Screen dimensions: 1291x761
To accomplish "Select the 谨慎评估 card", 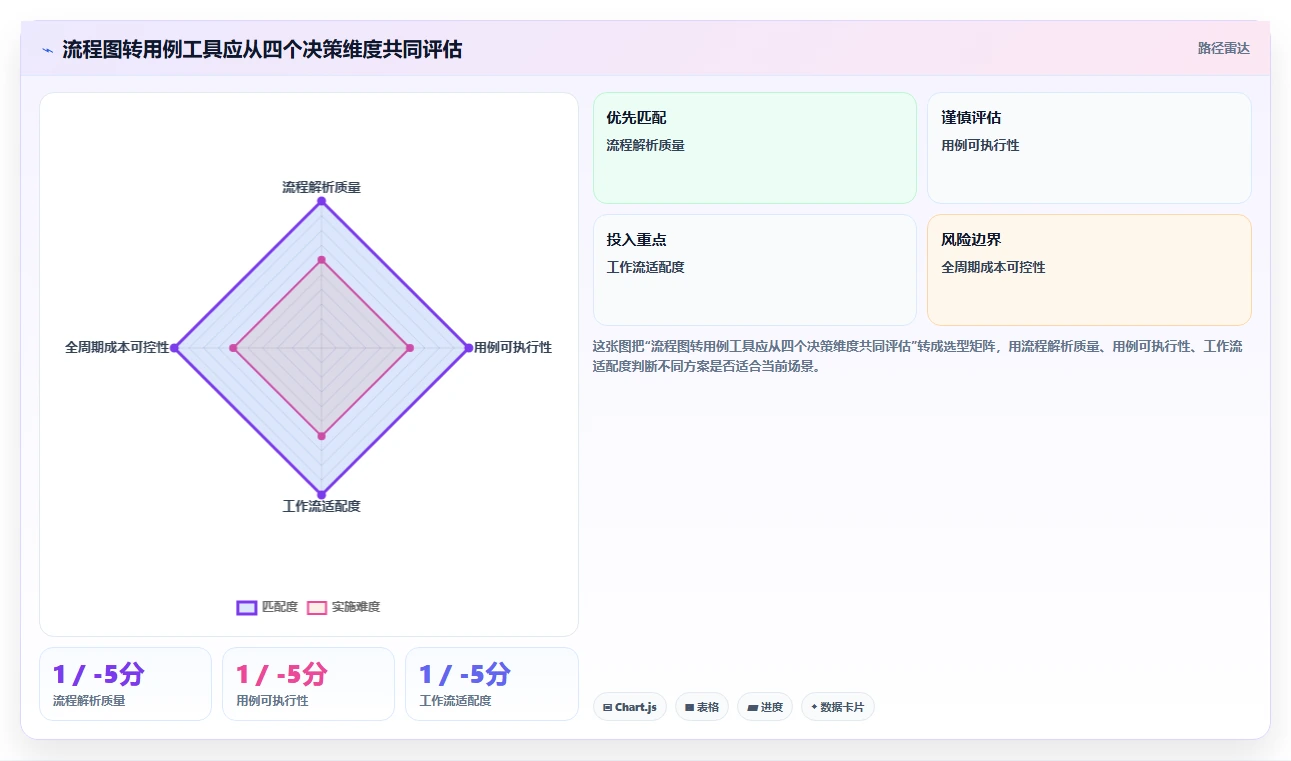I will (1089, 148).
